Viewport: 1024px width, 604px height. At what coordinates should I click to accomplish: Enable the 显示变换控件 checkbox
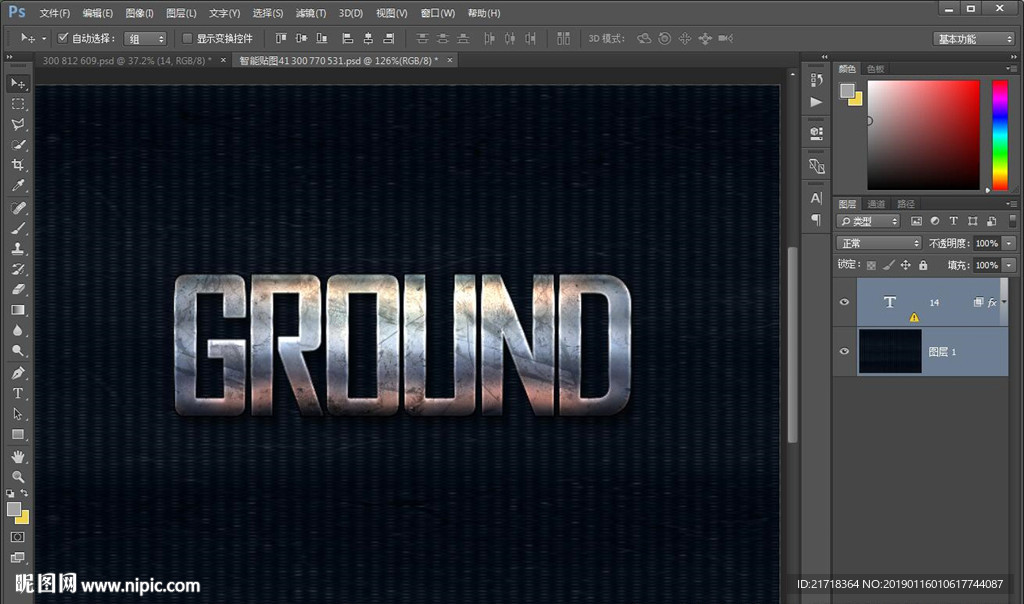click(187, 38)
